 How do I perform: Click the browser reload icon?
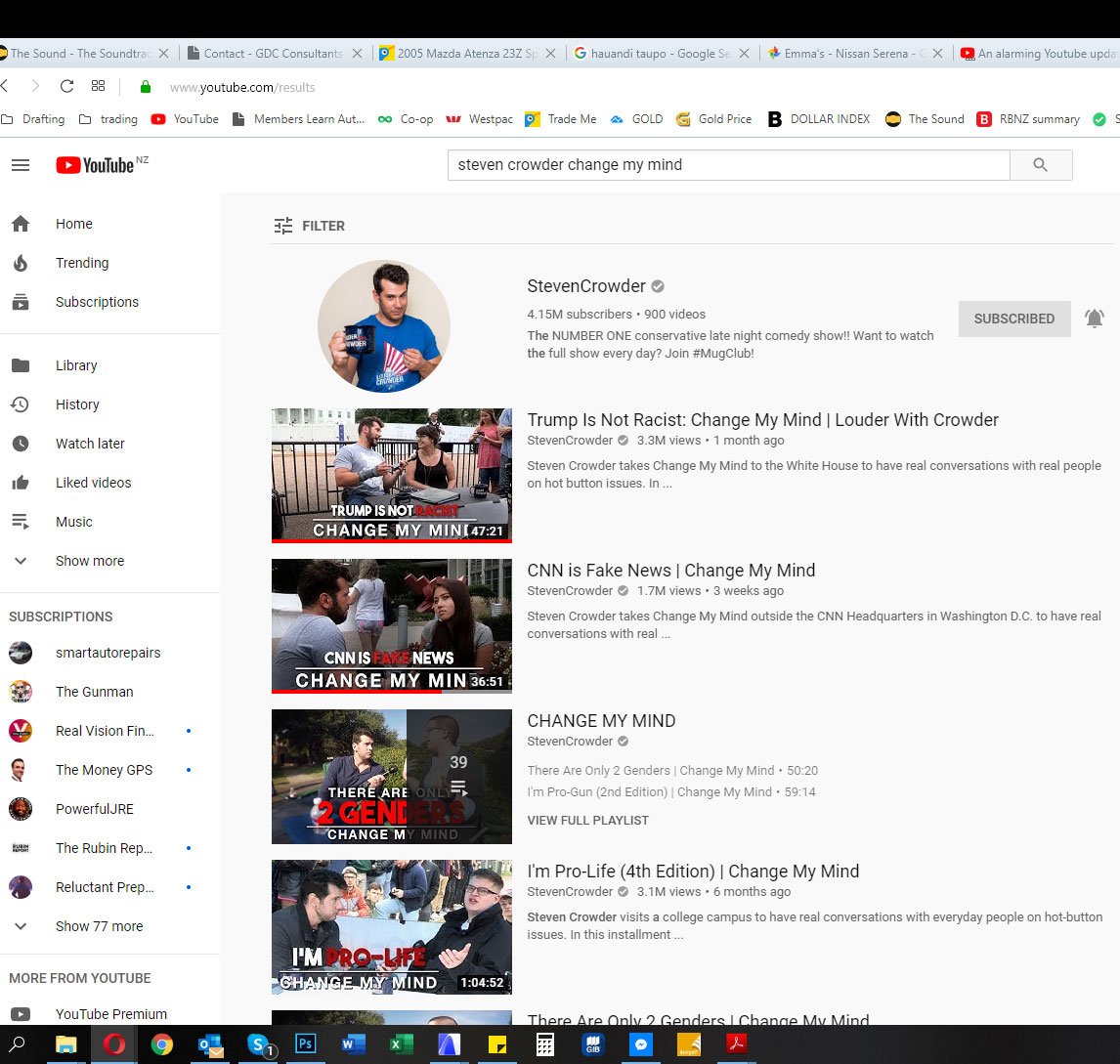coord(67,86)
